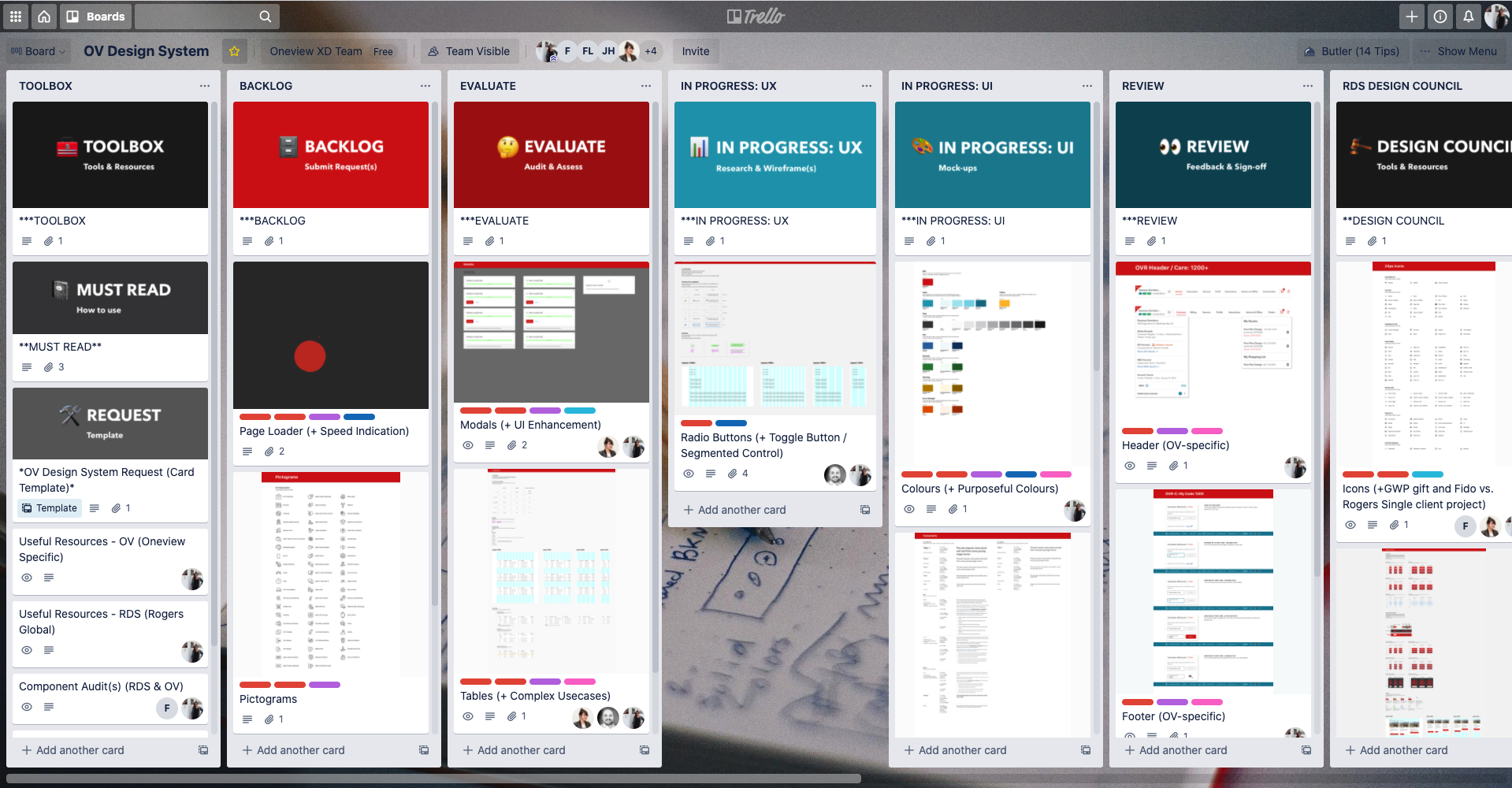Open the apps grid menu icon

[16, 16]
